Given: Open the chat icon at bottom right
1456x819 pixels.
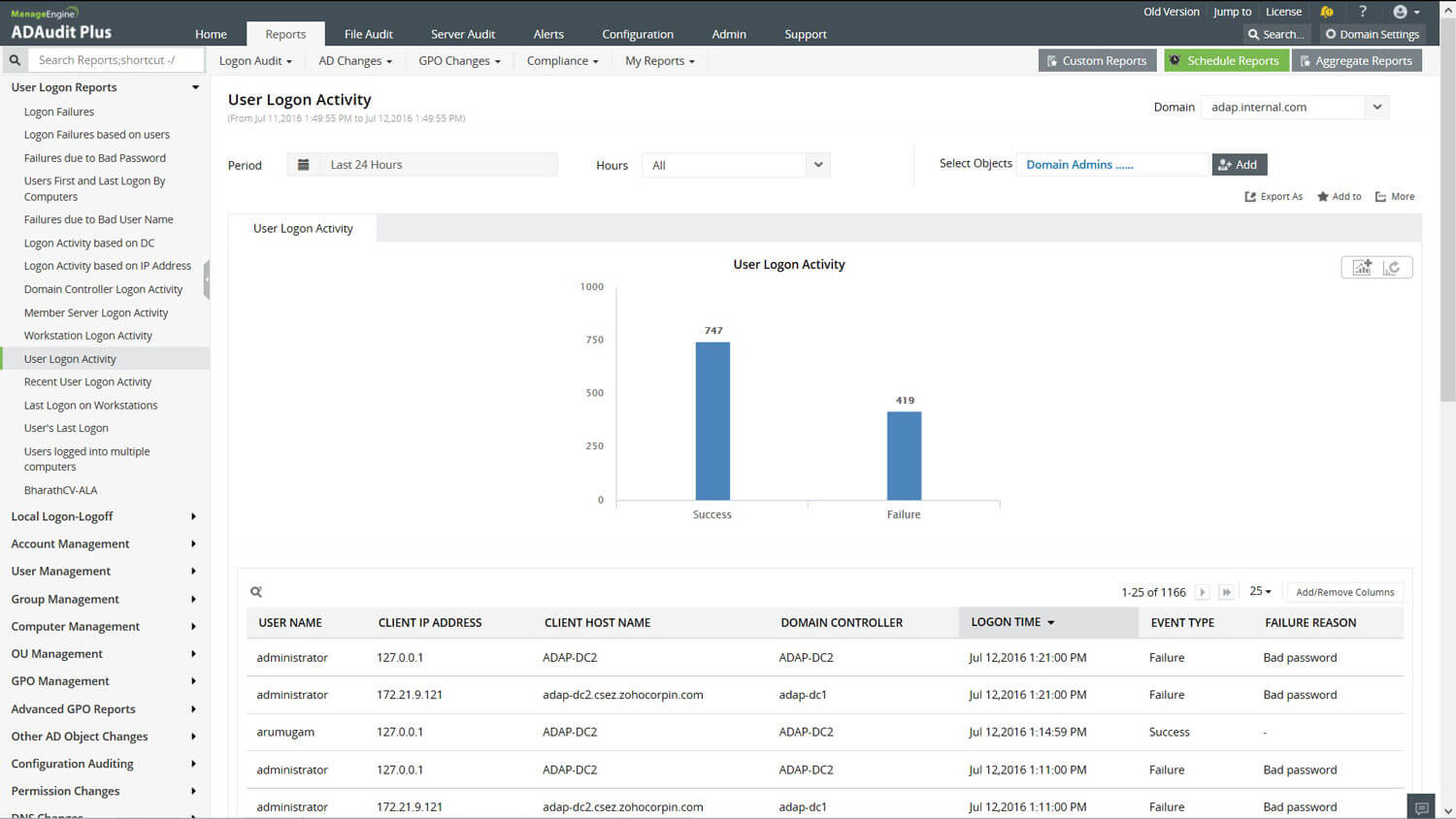Looking at the screenshot, I should coord(1421,807).
